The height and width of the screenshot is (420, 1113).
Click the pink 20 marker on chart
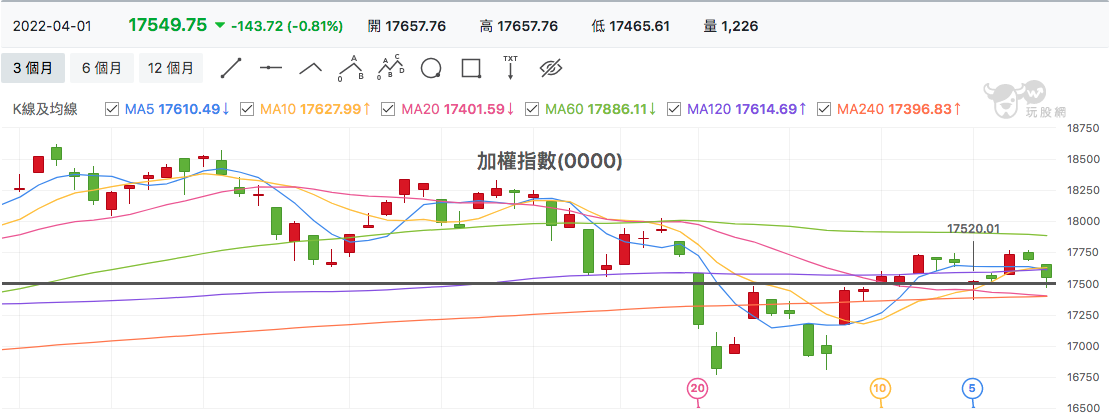pyautogui.click(x=698, y=388)
